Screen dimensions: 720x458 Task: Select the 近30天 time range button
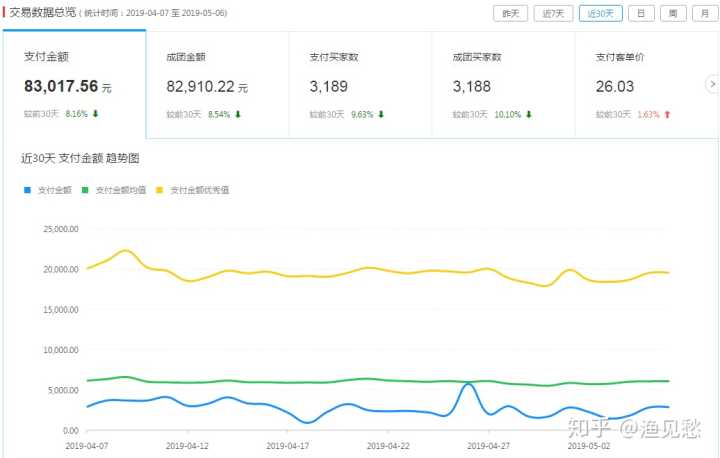601,13
